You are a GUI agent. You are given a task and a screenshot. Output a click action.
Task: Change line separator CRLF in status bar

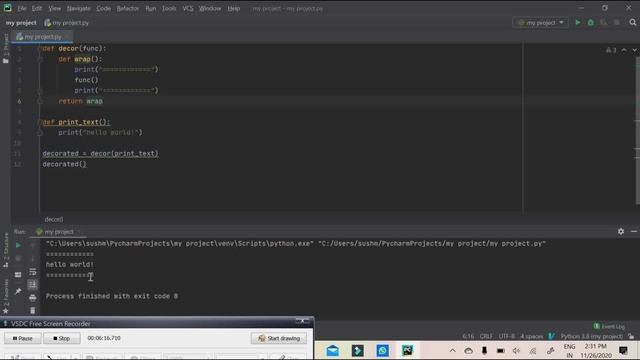tap(486, 336)
